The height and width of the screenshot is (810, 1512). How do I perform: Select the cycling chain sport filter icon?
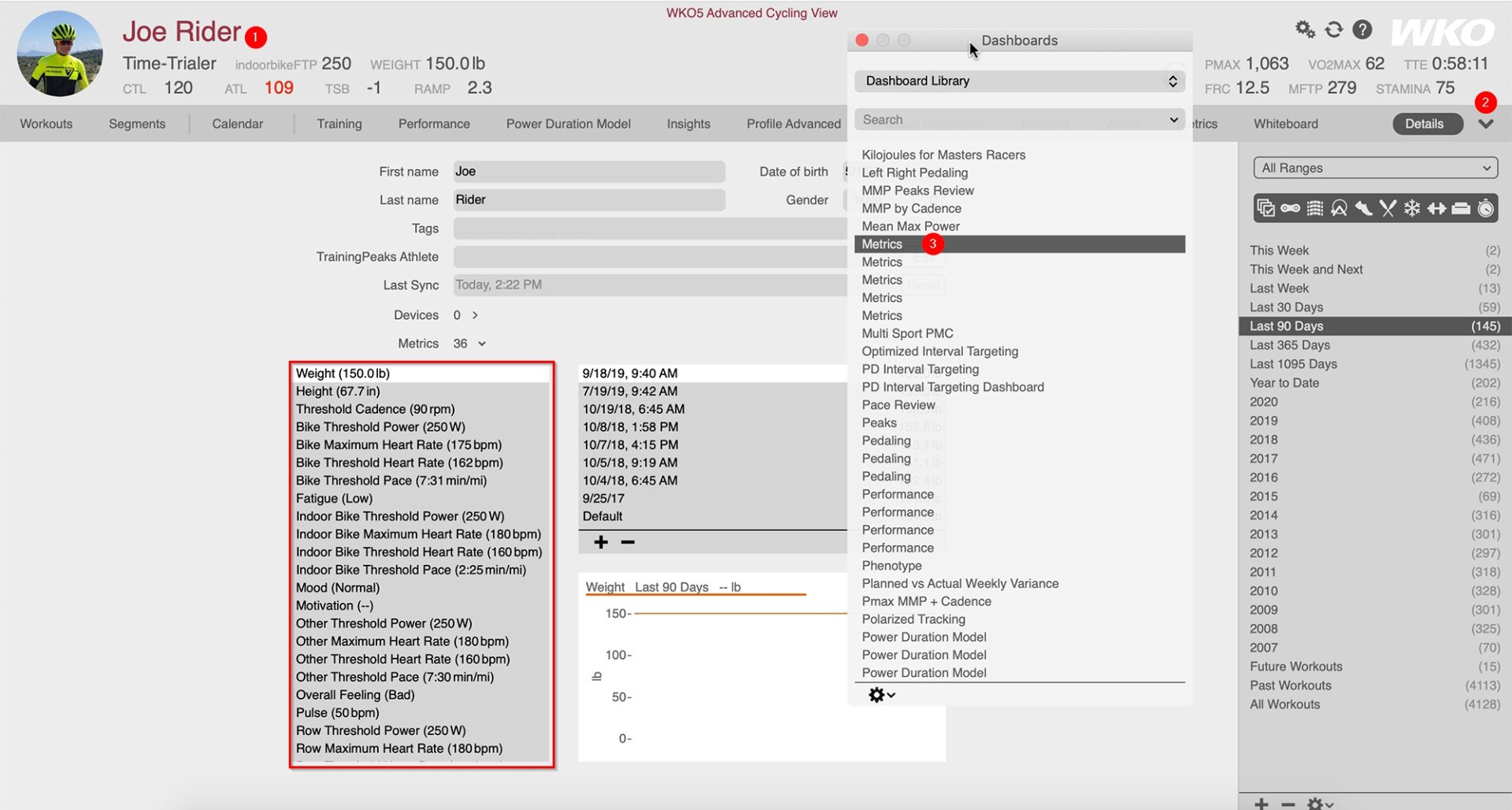[x=1290, y=208]
